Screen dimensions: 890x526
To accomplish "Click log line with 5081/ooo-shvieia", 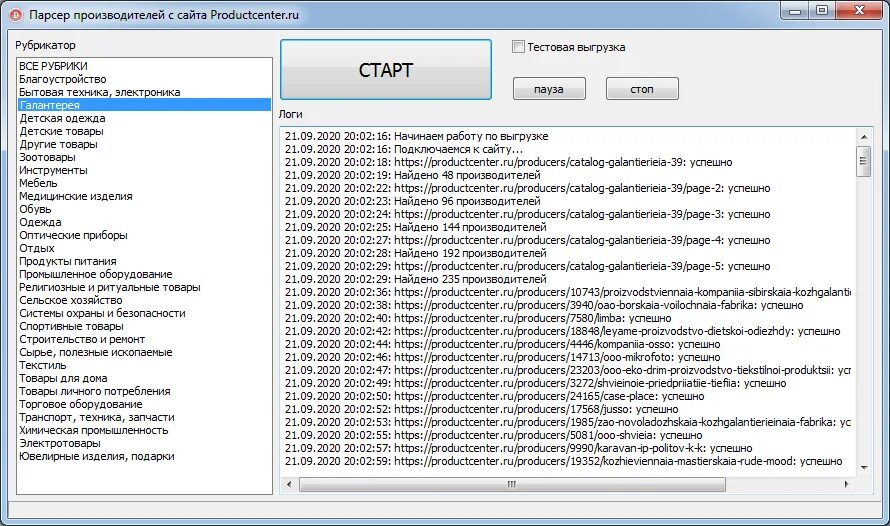I will (x=493, y=436).
